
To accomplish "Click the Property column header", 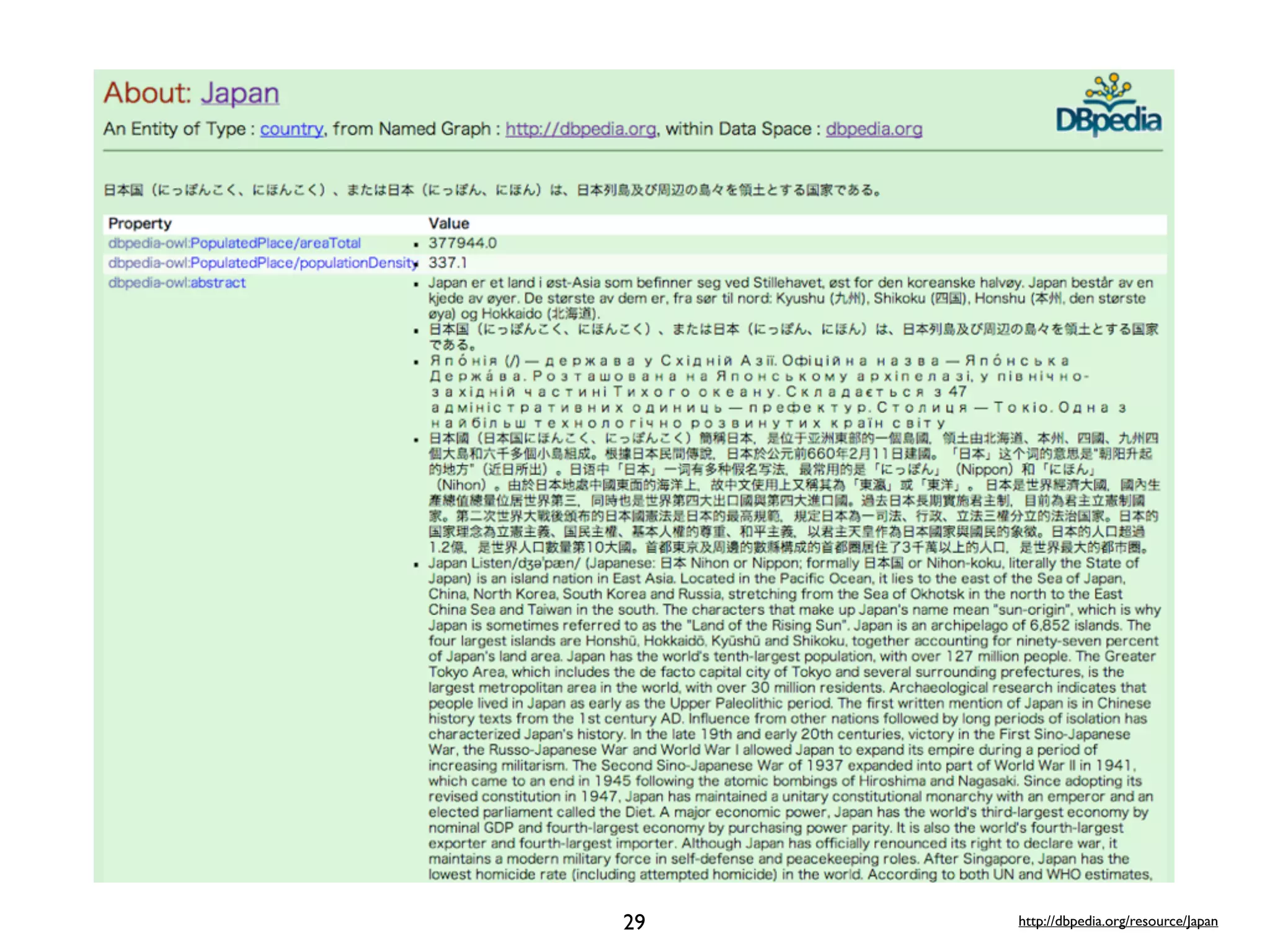I will pyautogui.click(x=140, y=224).
